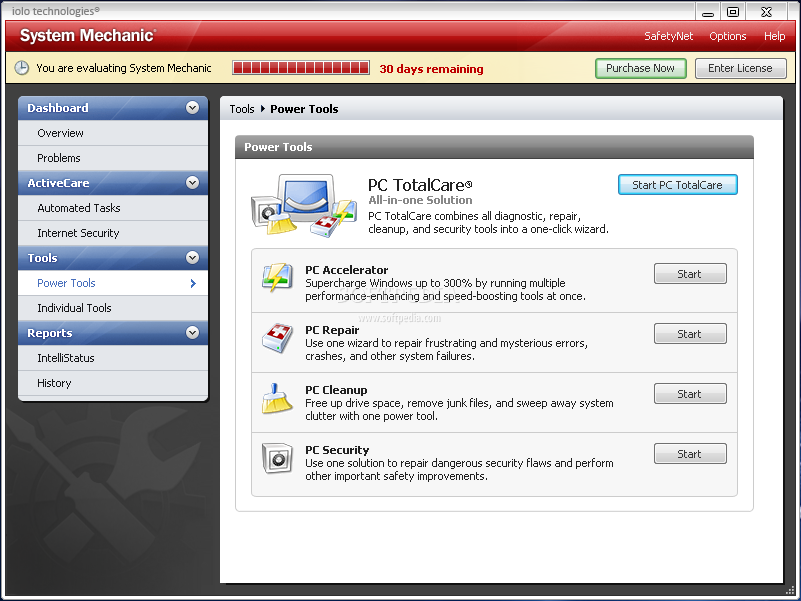Click the Enter License button

[740, 68]
